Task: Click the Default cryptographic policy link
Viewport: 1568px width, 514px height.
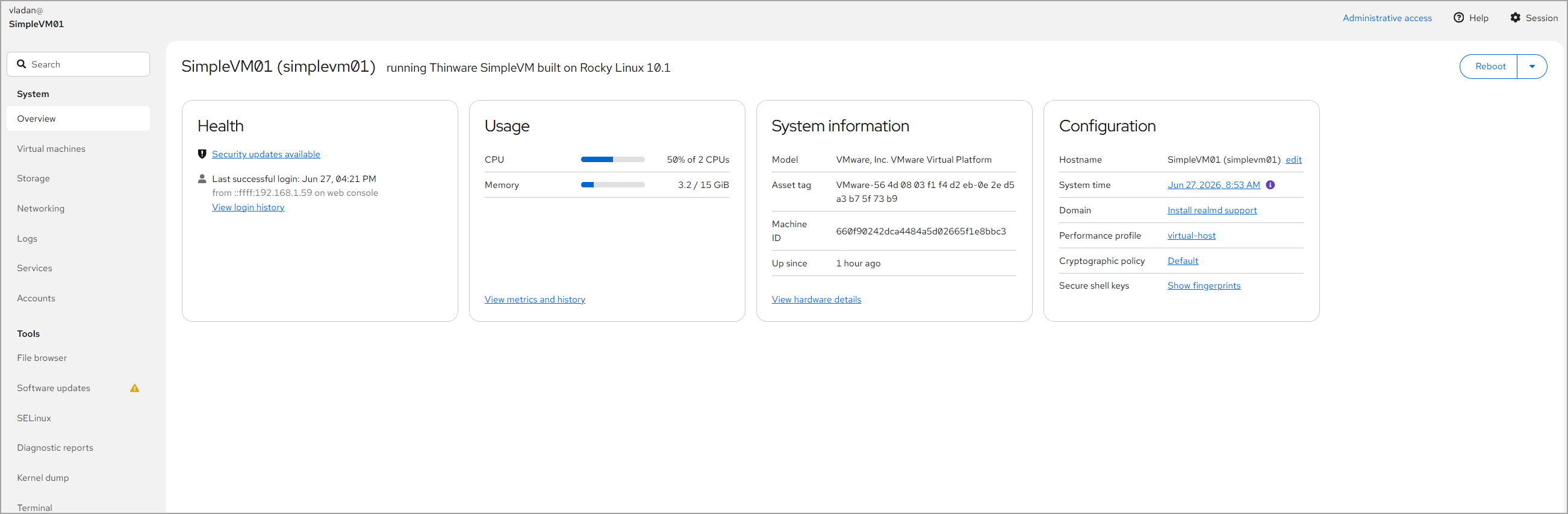Action: click(1183, 261)
